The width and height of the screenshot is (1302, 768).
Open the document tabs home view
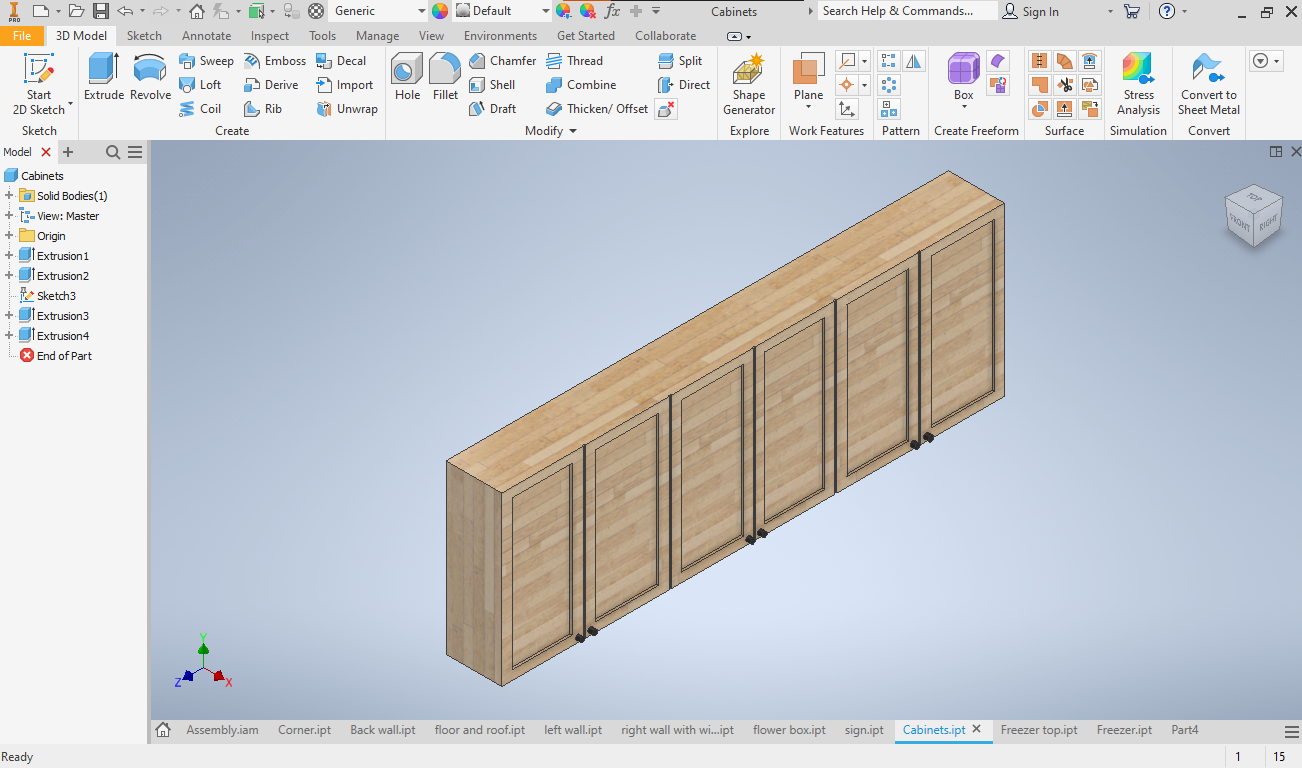(163, 730)
